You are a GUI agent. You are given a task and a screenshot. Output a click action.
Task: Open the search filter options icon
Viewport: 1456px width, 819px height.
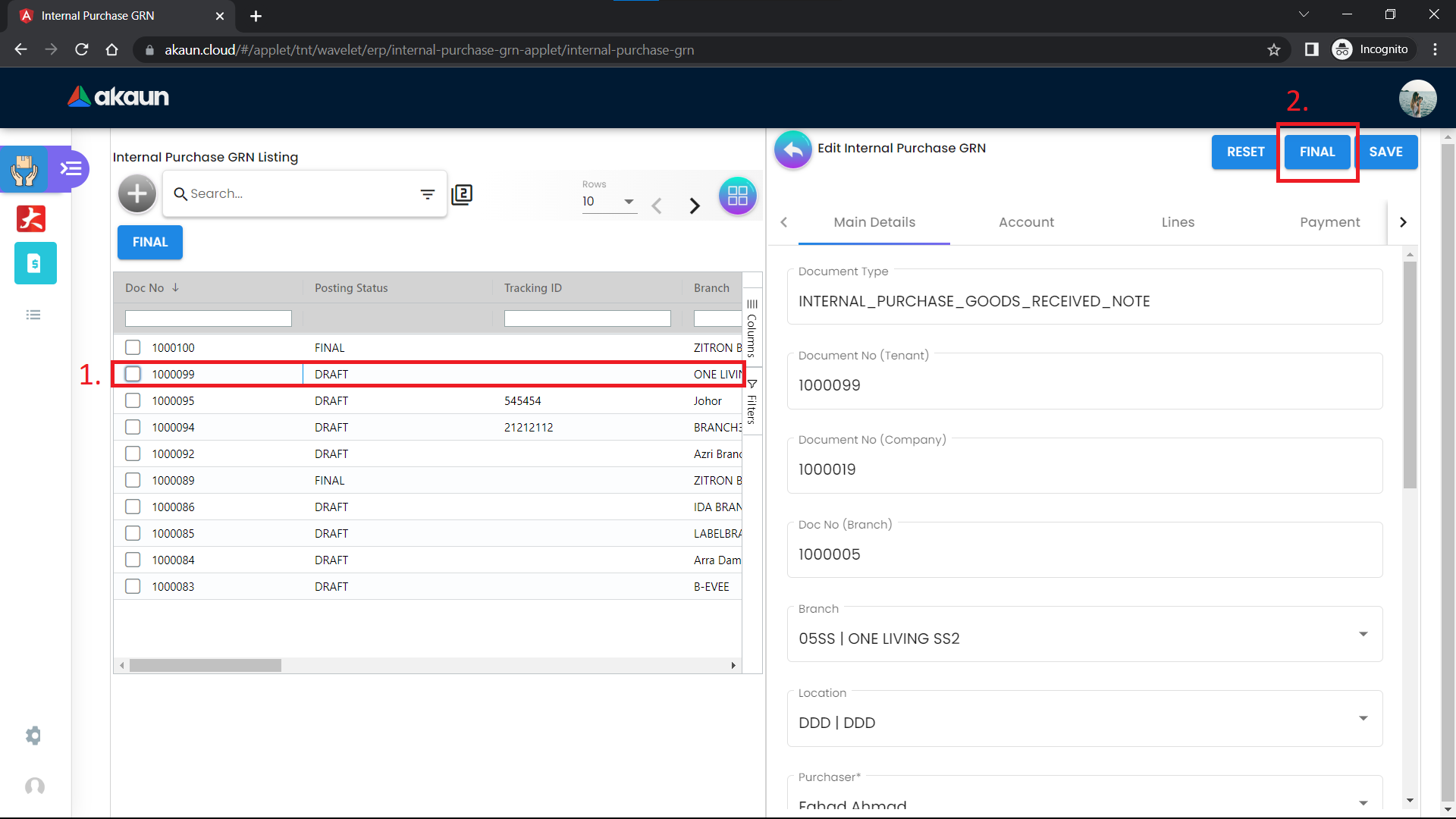[428, 194]
